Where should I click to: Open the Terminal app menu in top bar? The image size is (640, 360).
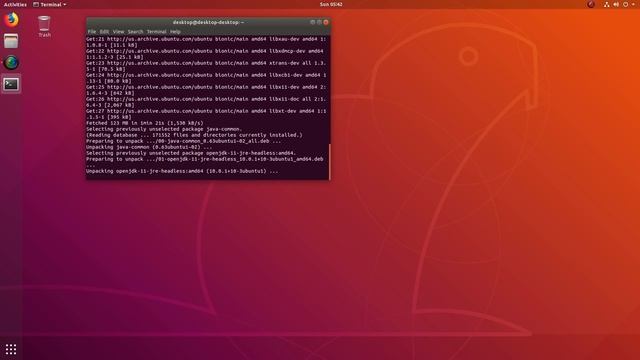click(x=49, y=4)
